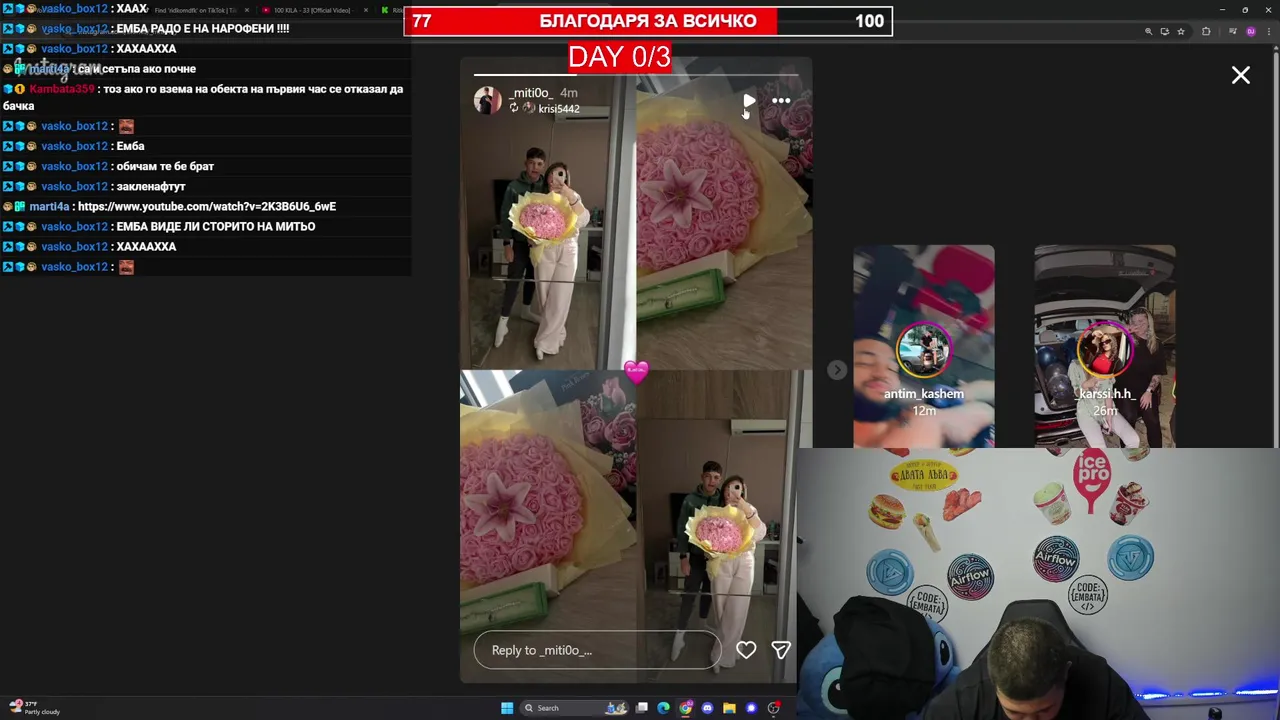Open the Windows Start menu
This screenshot has height=720, width=1280.
(507, 708)
